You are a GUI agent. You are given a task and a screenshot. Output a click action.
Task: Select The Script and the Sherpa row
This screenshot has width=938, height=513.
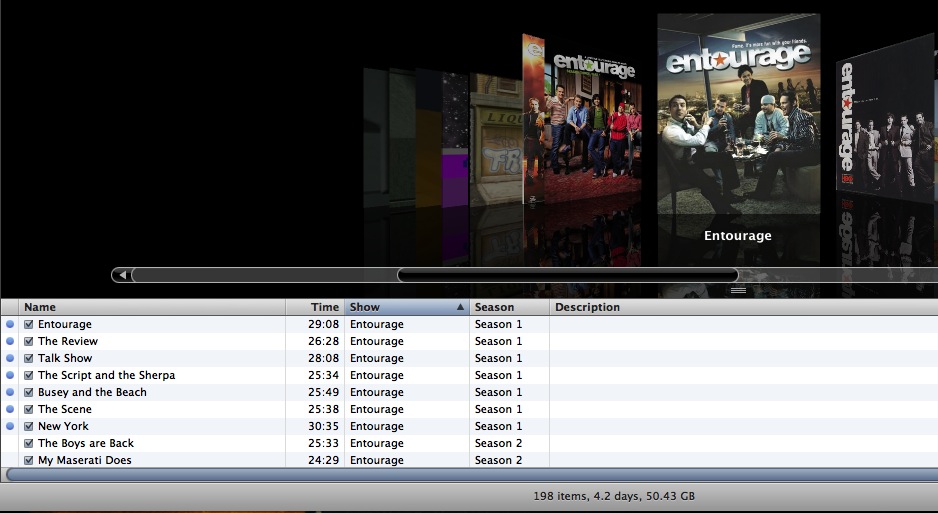pyautogui.click(x=106, y=375)
